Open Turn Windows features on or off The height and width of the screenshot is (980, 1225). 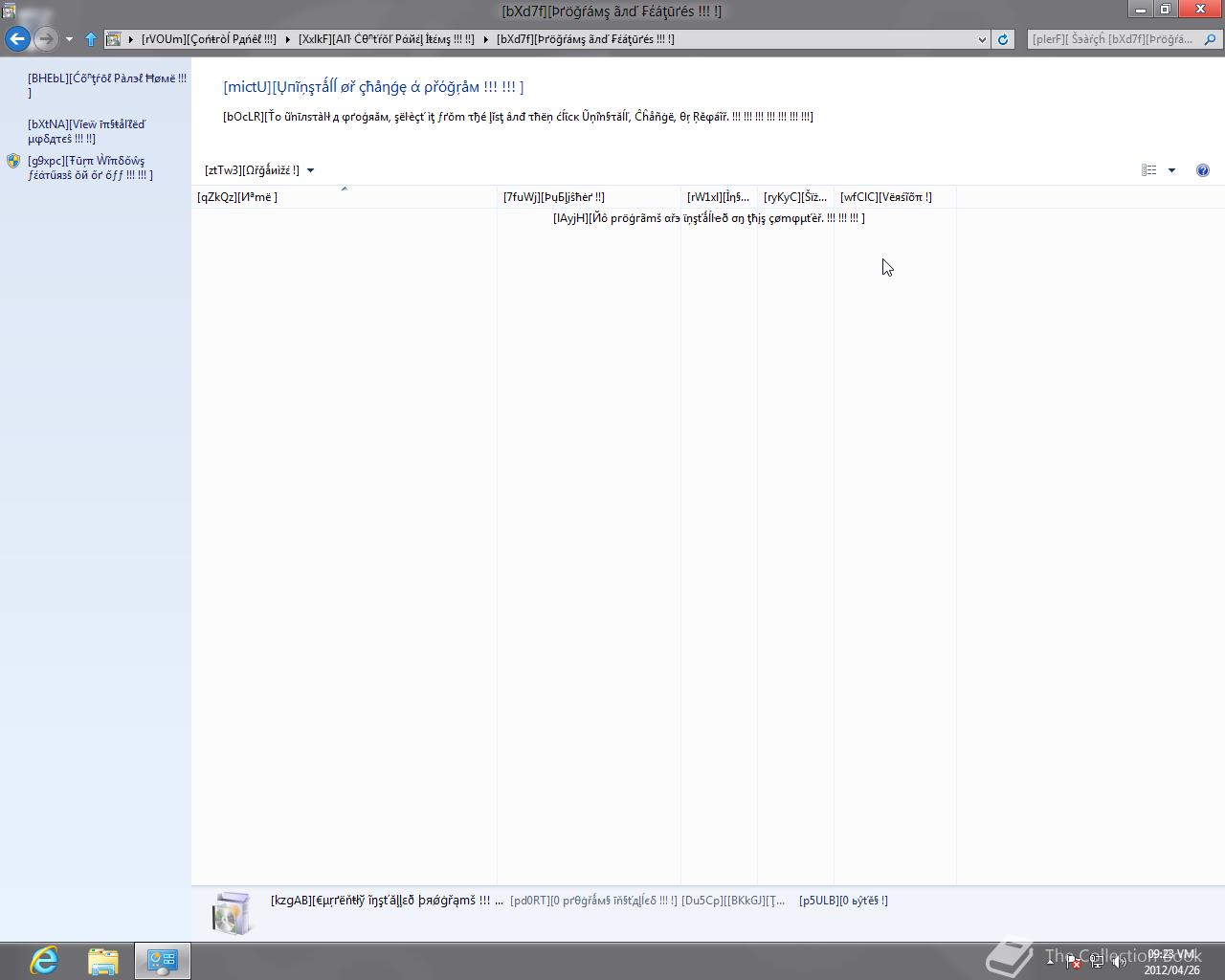tap(90, 167)
